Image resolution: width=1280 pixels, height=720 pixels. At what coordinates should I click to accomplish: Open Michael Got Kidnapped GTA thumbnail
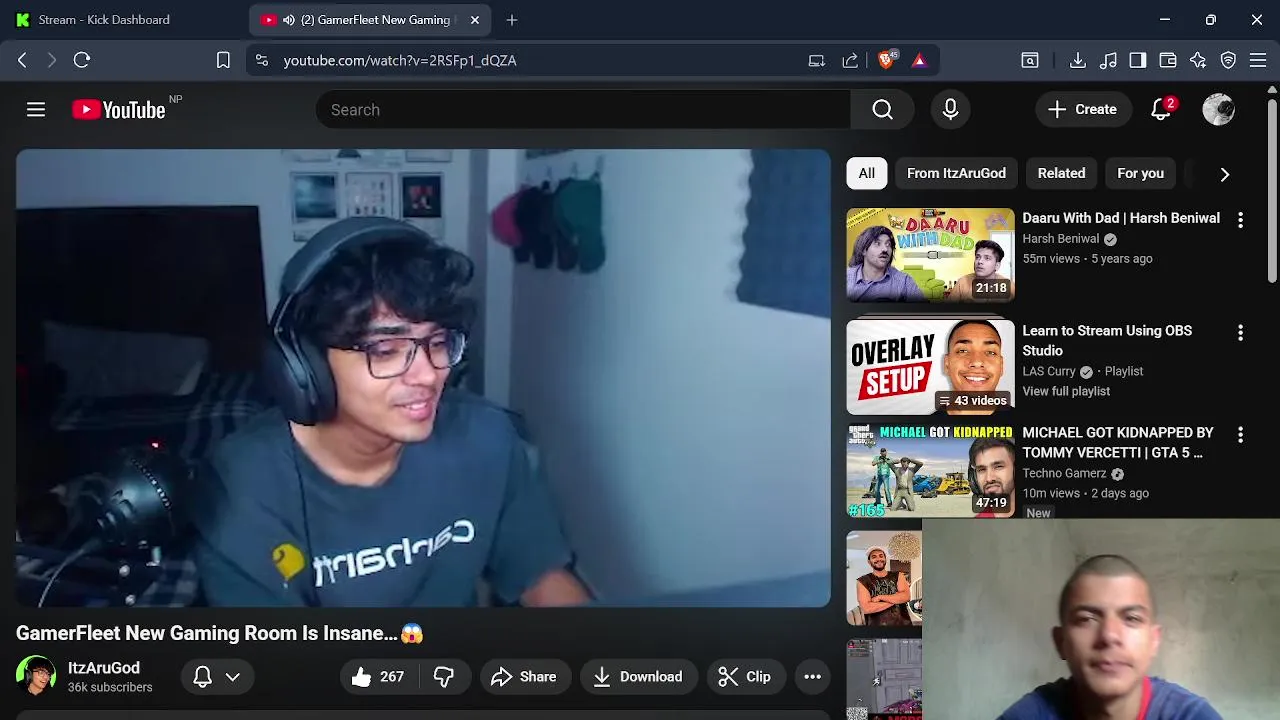point(930,471)
